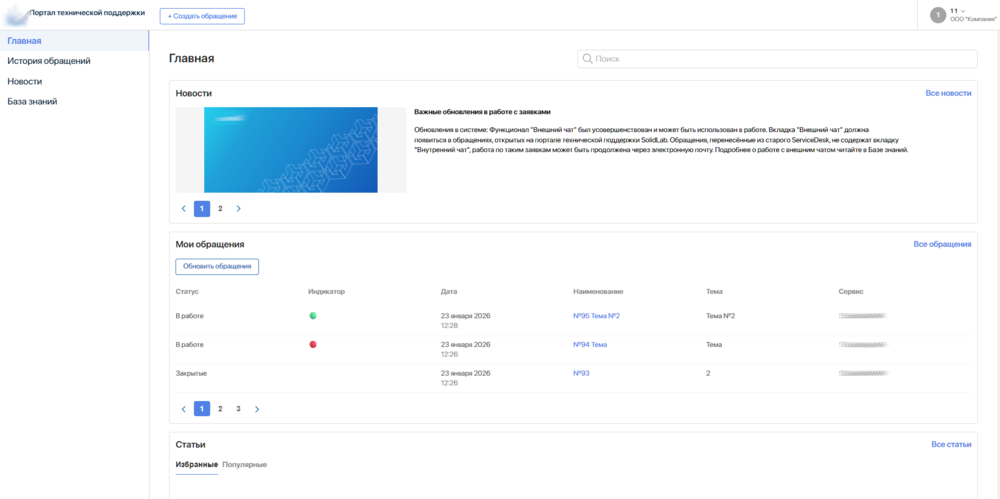Switch to the Популярные articles tab

point(244,465)
